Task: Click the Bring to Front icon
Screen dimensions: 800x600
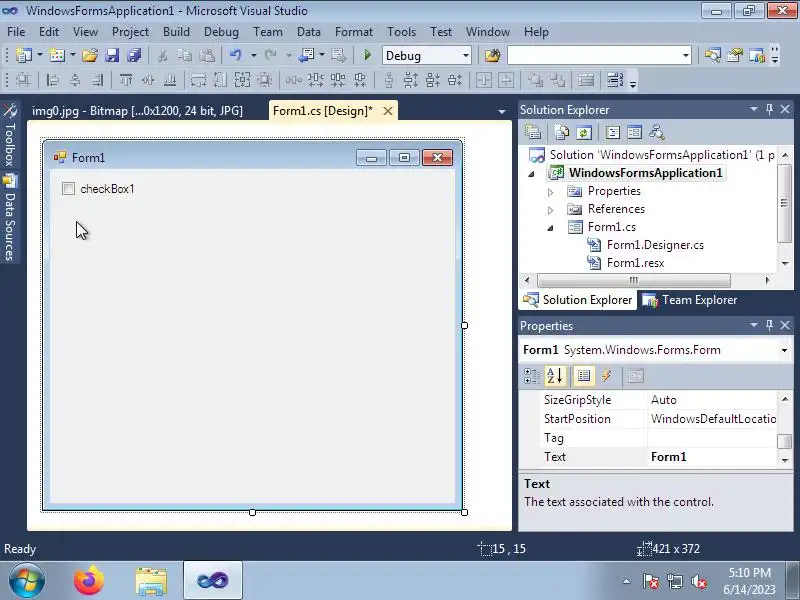Action: (535, 80)
